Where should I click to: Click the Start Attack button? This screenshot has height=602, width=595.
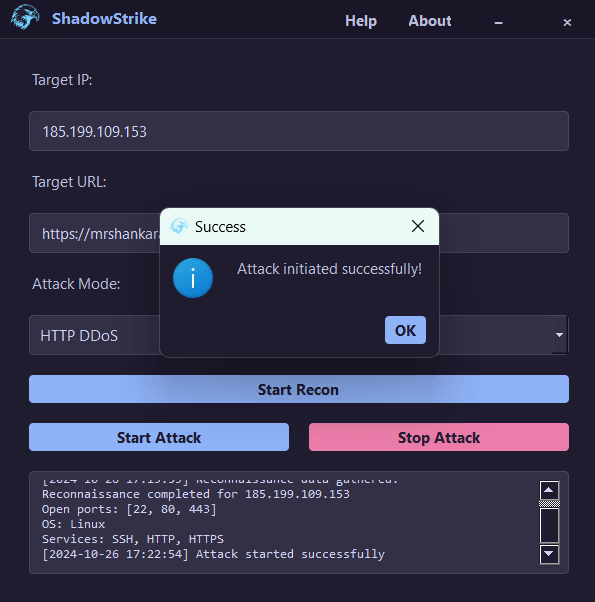tap(159, 437)
